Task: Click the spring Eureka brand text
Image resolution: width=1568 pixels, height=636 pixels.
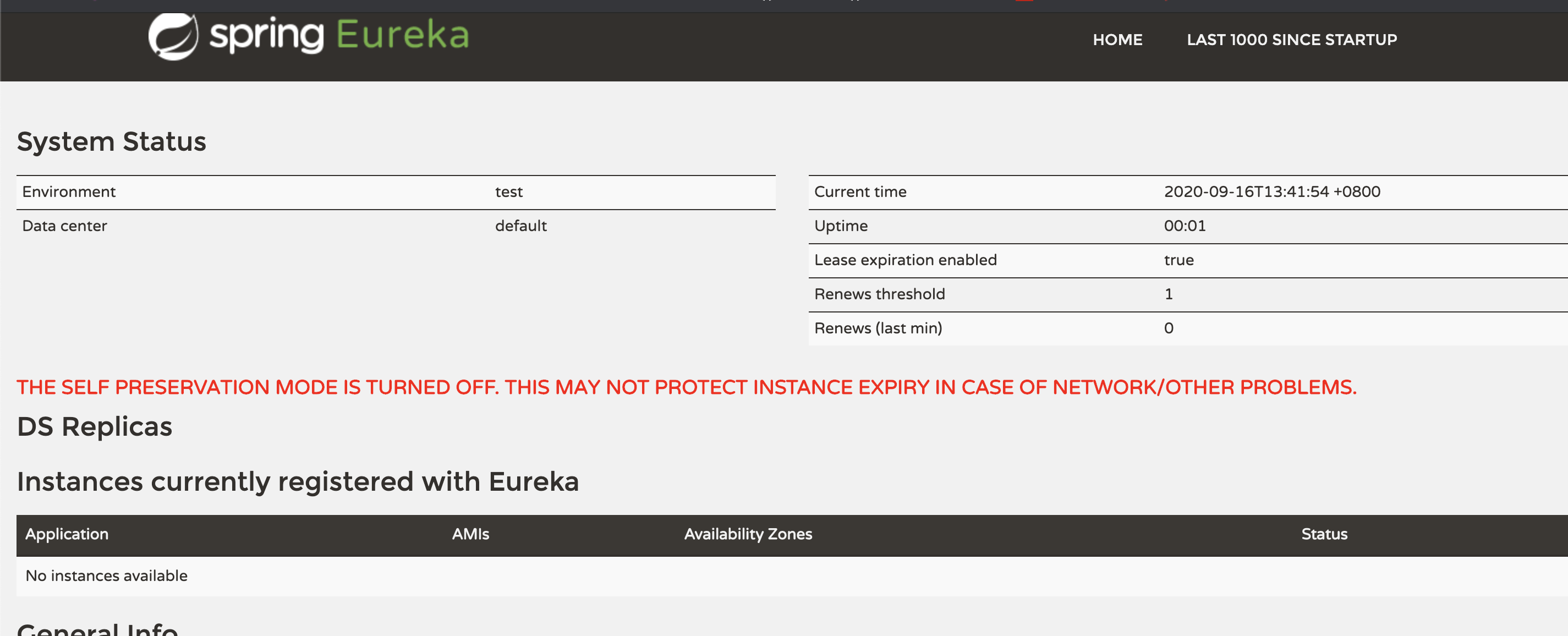Action: pyautogui.click(x=339, y=35)
